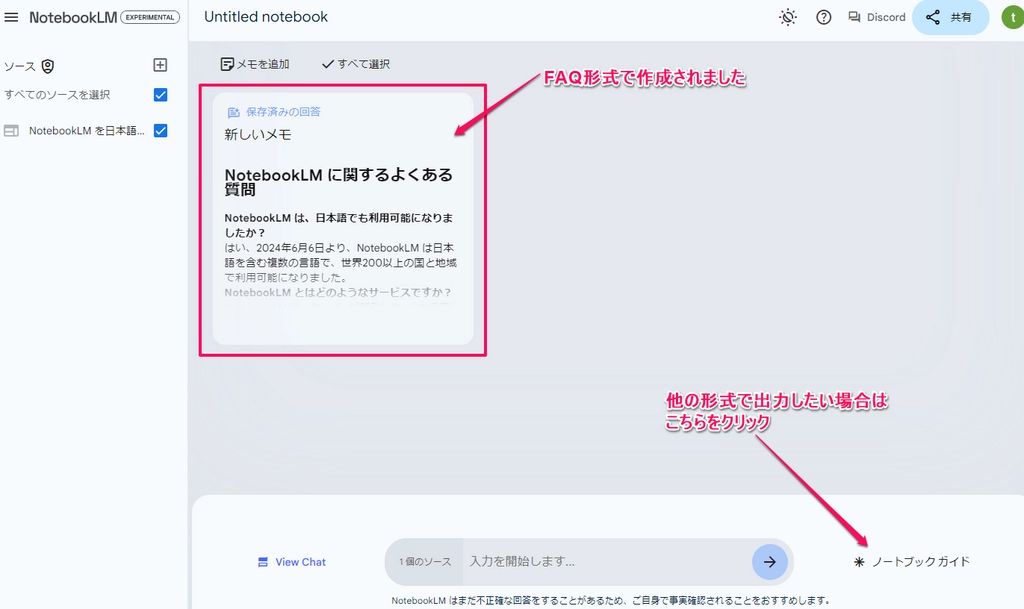The image size is (1024, 609).
Task: Click the document icon beside the source
Action: pyautogui.click(x=11, y=131)
